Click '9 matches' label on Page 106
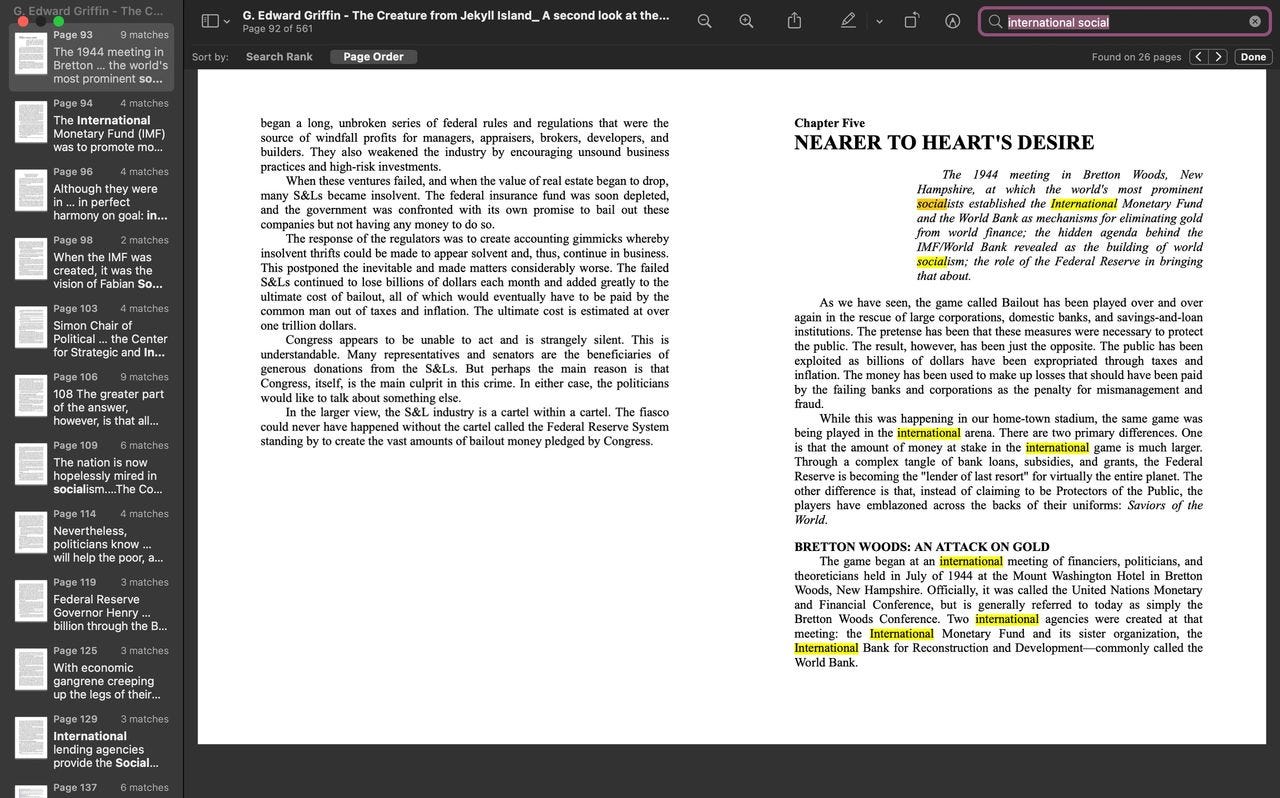This screenshot has width=1280, height=798. click(x=144, y=377)
